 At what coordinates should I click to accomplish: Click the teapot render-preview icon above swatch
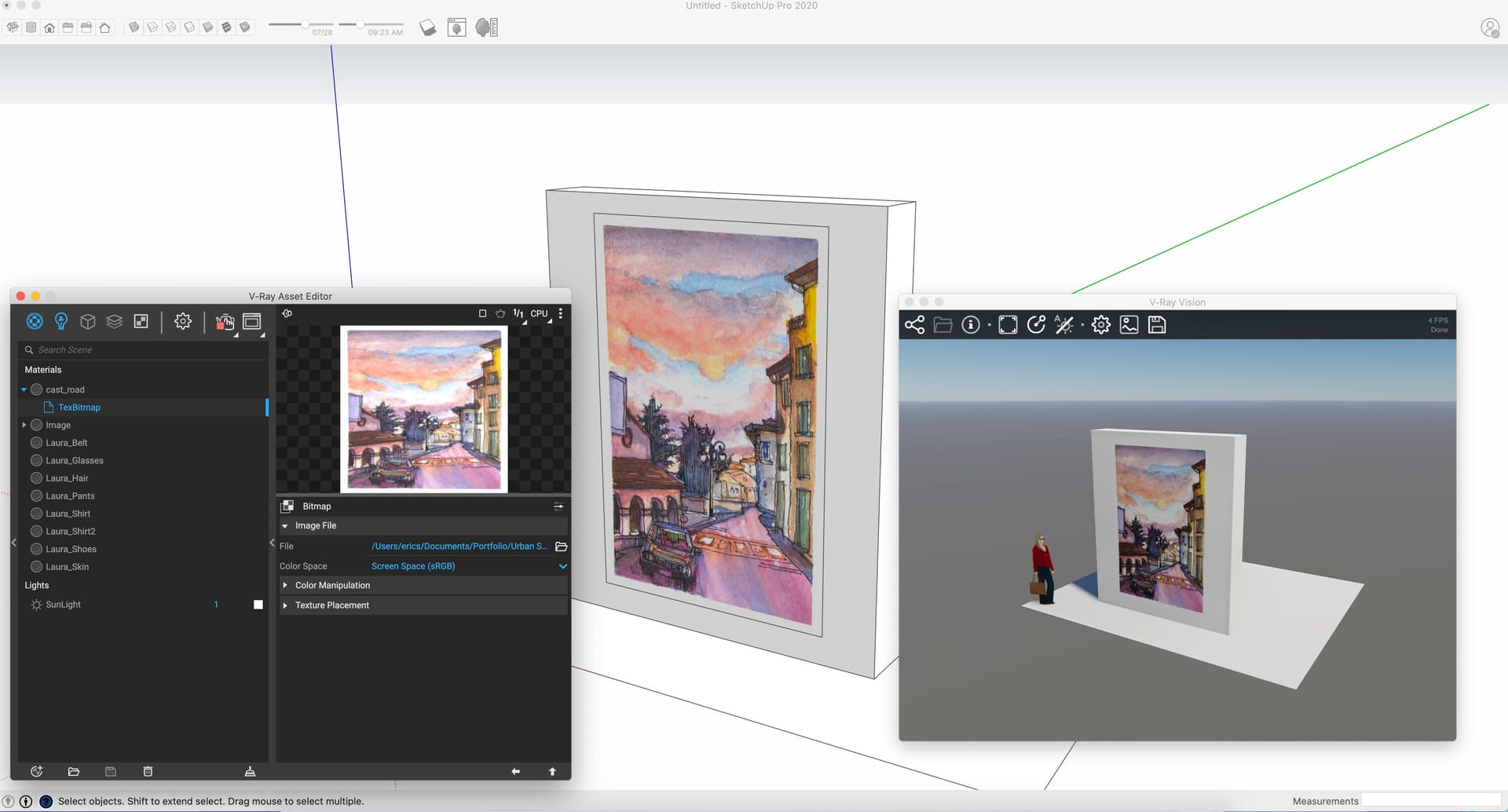[x=500, y=313]
